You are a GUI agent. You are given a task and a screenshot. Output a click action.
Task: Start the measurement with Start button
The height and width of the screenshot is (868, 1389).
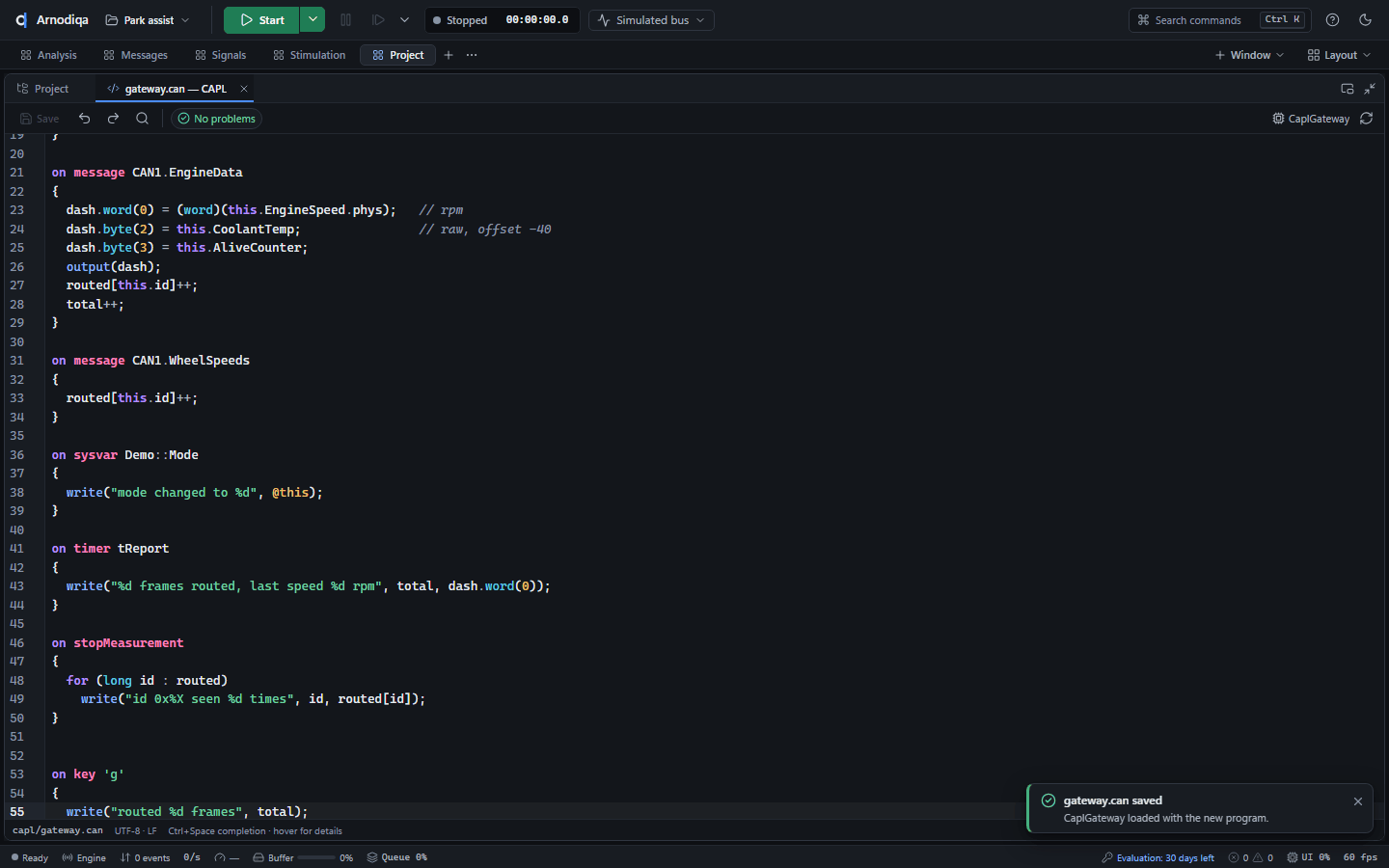click(261, 20)
